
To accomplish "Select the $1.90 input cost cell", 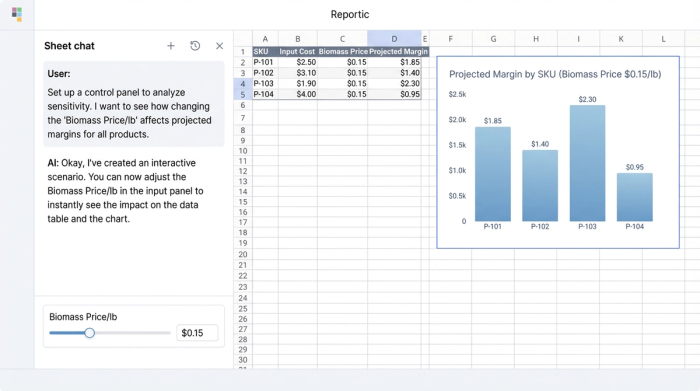I will click(x=298, y=83).
